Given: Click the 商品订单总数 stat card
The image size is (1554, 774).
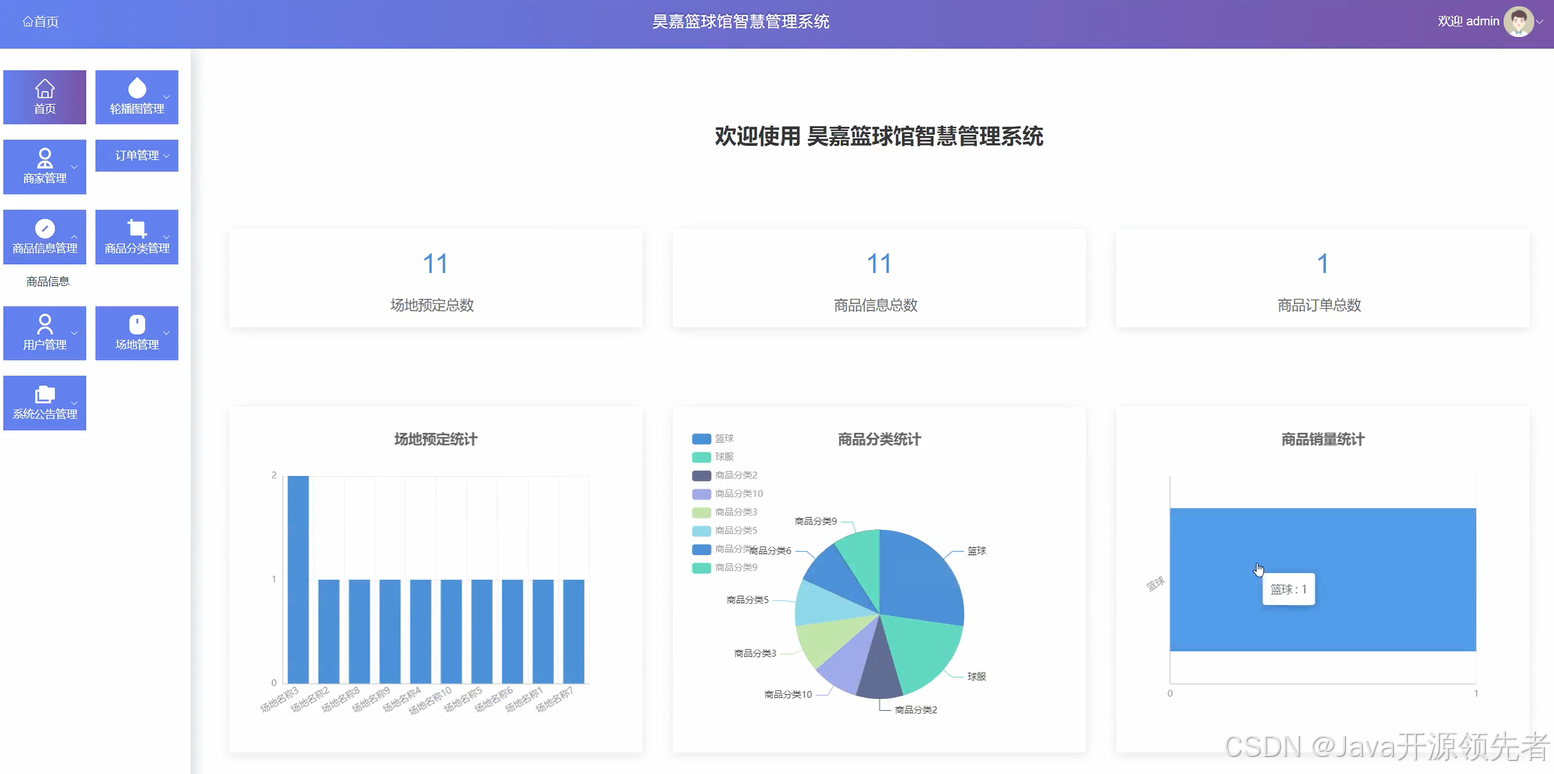Looking at the screenshot, I should [x=1322, y=278].
